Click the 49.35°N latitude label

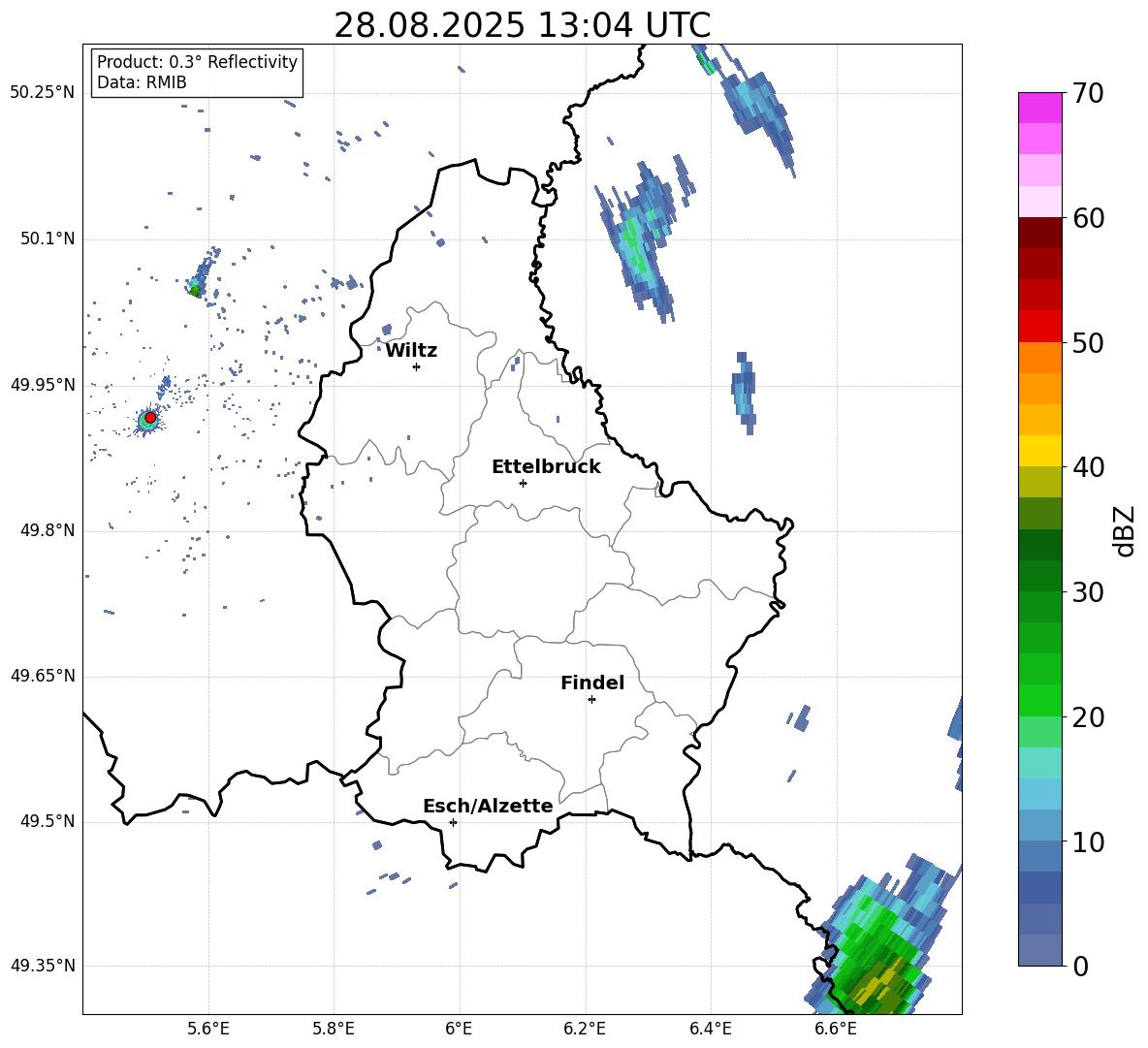(43, 967)
